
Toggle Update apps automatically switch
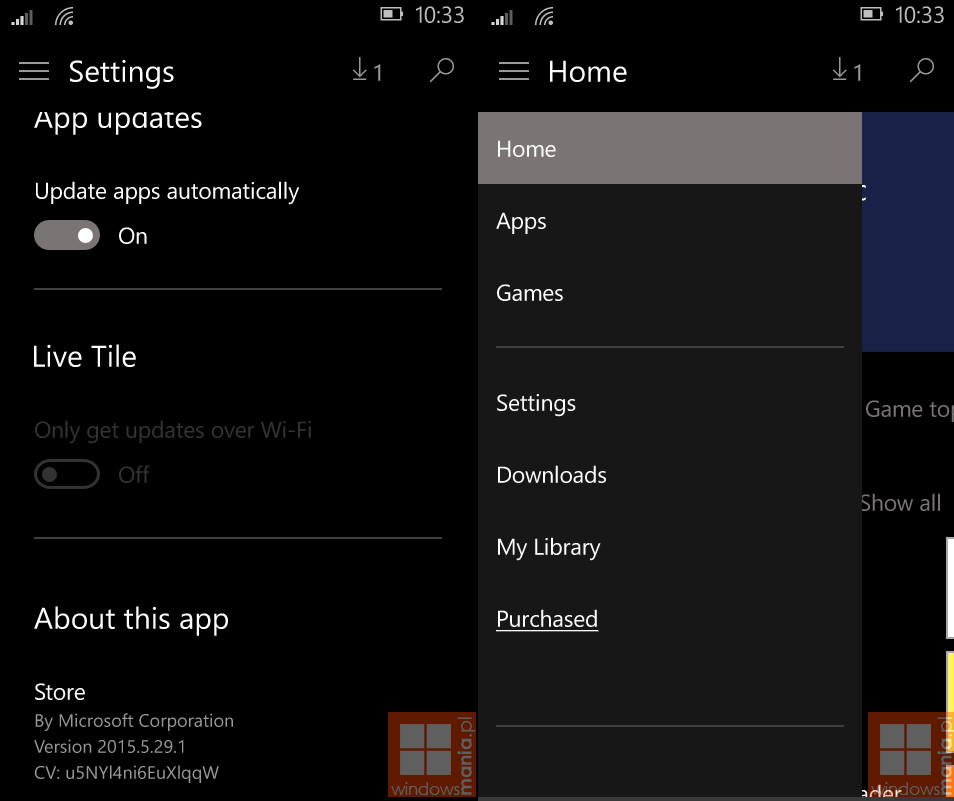click(67, 235)
